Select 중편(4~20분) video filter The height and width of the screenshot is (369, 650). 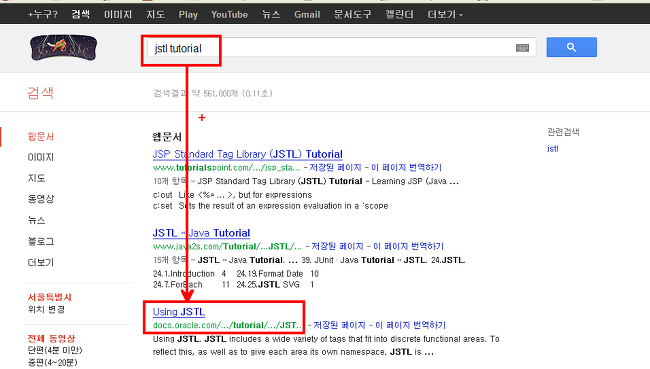tap(52, 362)
